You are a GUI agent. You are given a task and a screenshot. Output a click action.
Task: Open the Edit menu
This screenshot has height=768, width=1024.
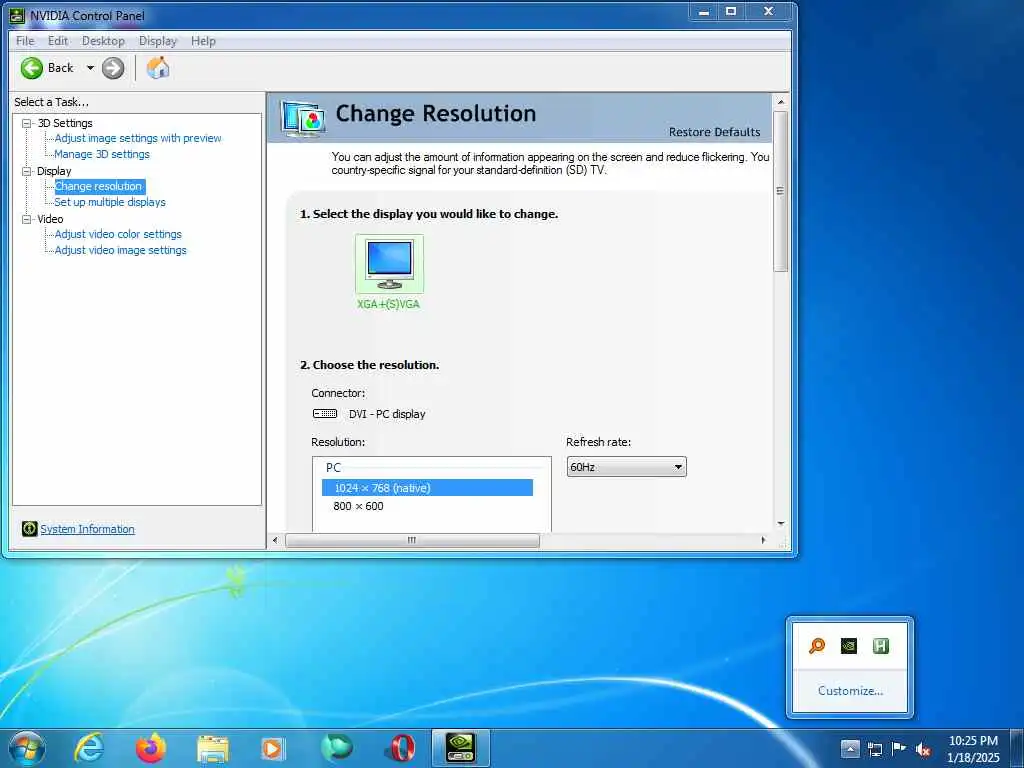[57, 40]
